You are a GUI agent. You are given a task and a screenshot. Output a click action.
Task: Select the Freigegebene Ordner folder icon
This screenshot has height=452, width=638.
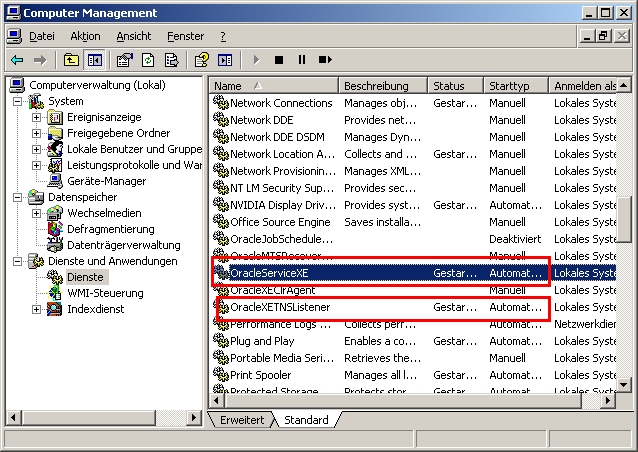[55, 133]
